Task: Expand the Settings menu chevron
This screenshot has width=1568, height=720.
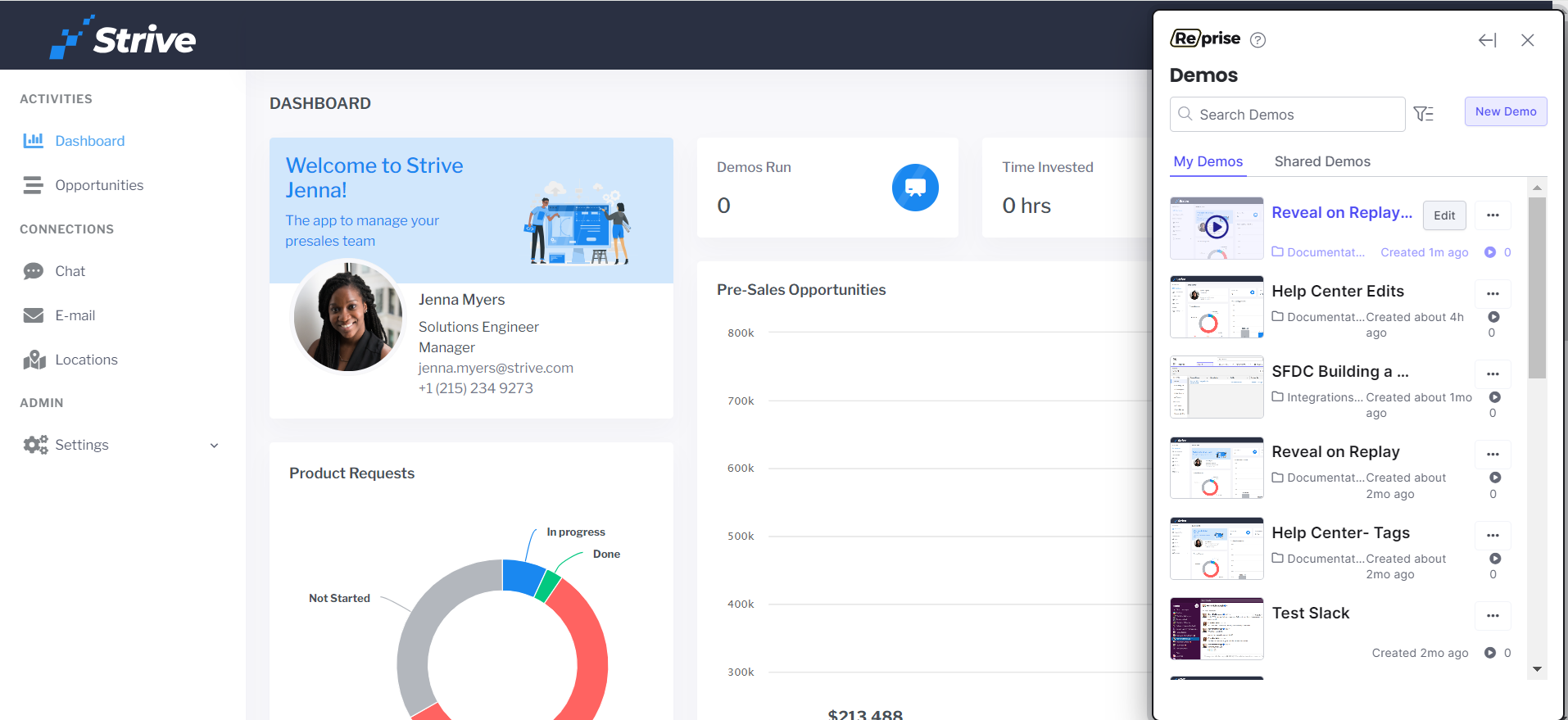Action: click(215, 446)
